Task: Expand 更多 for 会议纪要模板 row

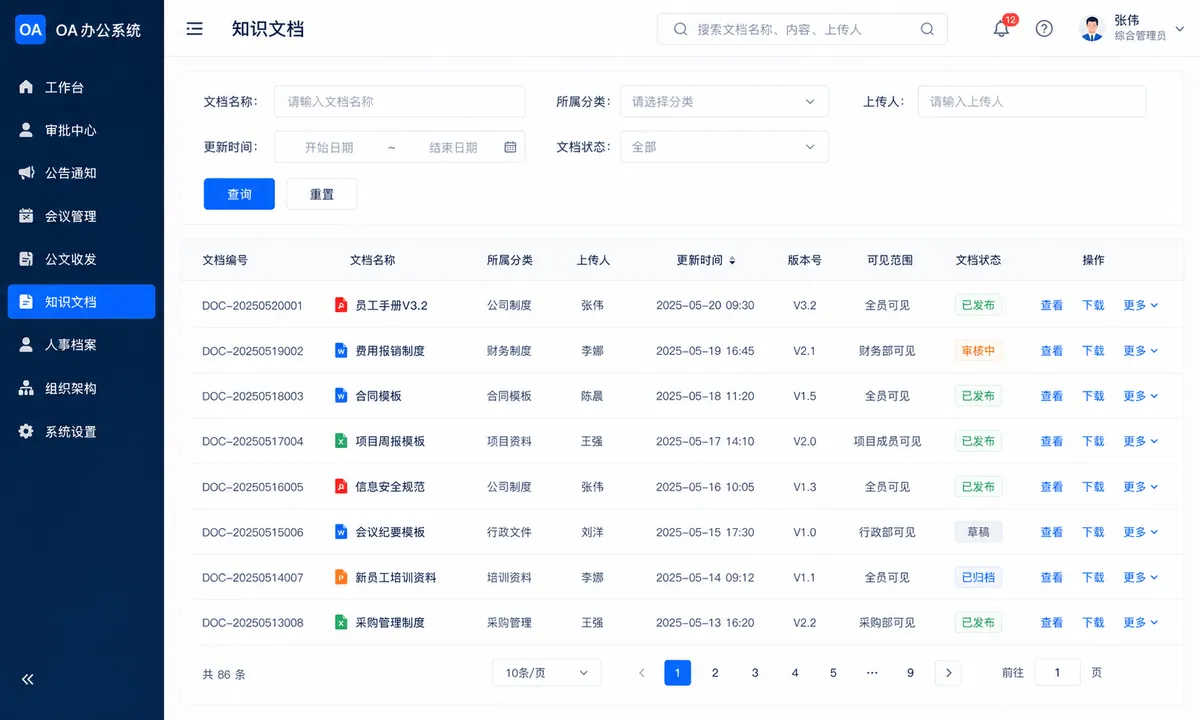Action: click(x=1141, y=532)
